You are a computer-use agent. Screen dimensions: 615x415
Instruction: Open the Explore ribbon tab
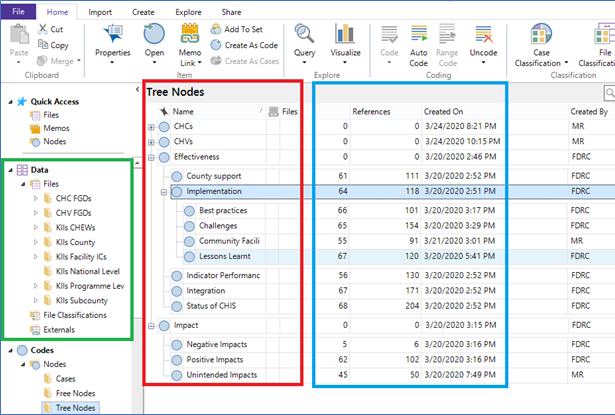191,11
